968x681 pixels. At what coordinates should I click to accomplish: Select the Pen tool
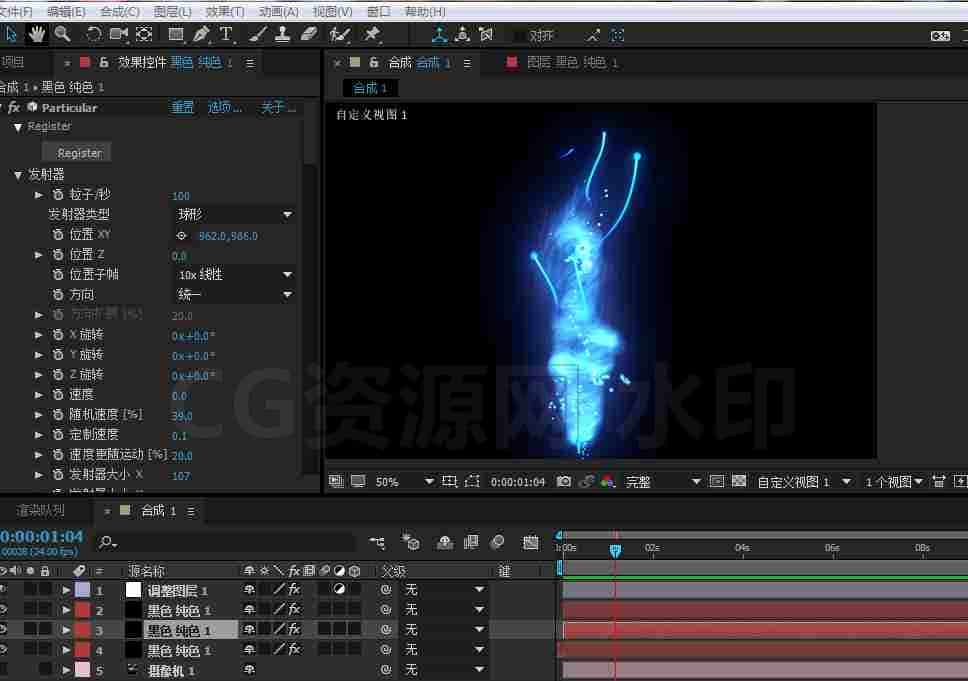pyautogui.click(x=201, y=35)
